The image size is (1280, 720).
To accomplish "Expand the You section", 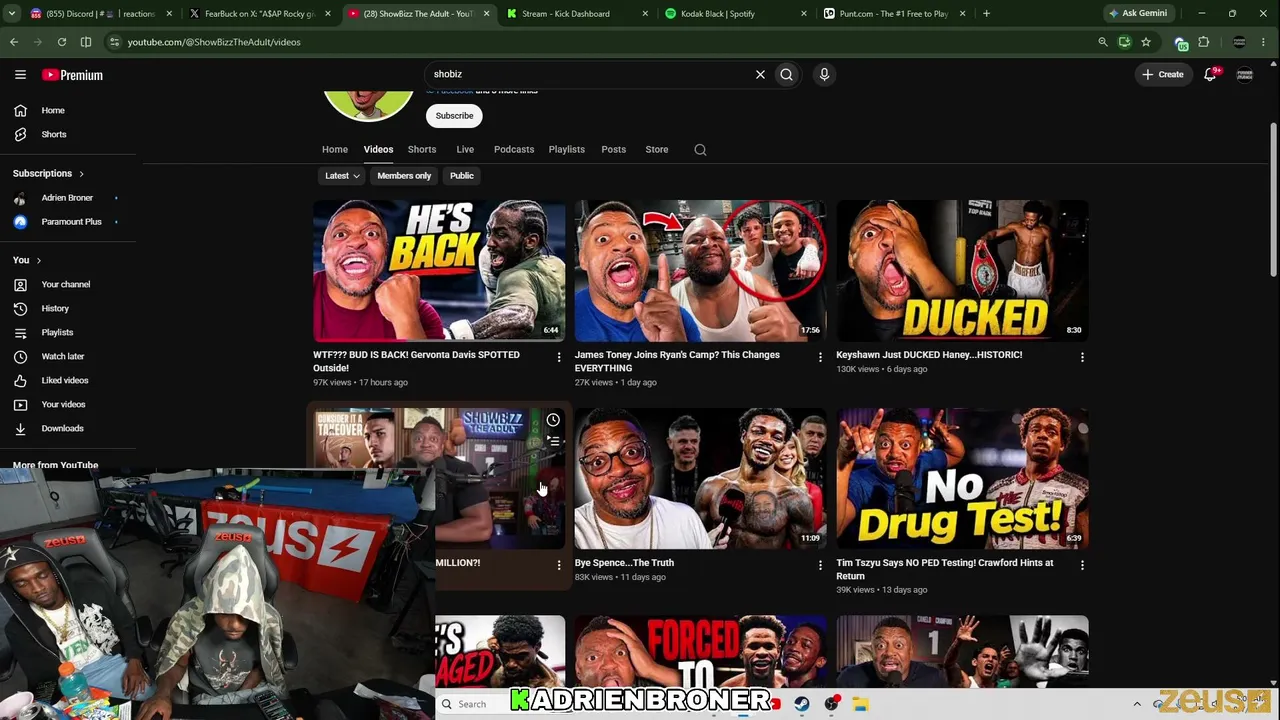I will (x=27, y=260).
